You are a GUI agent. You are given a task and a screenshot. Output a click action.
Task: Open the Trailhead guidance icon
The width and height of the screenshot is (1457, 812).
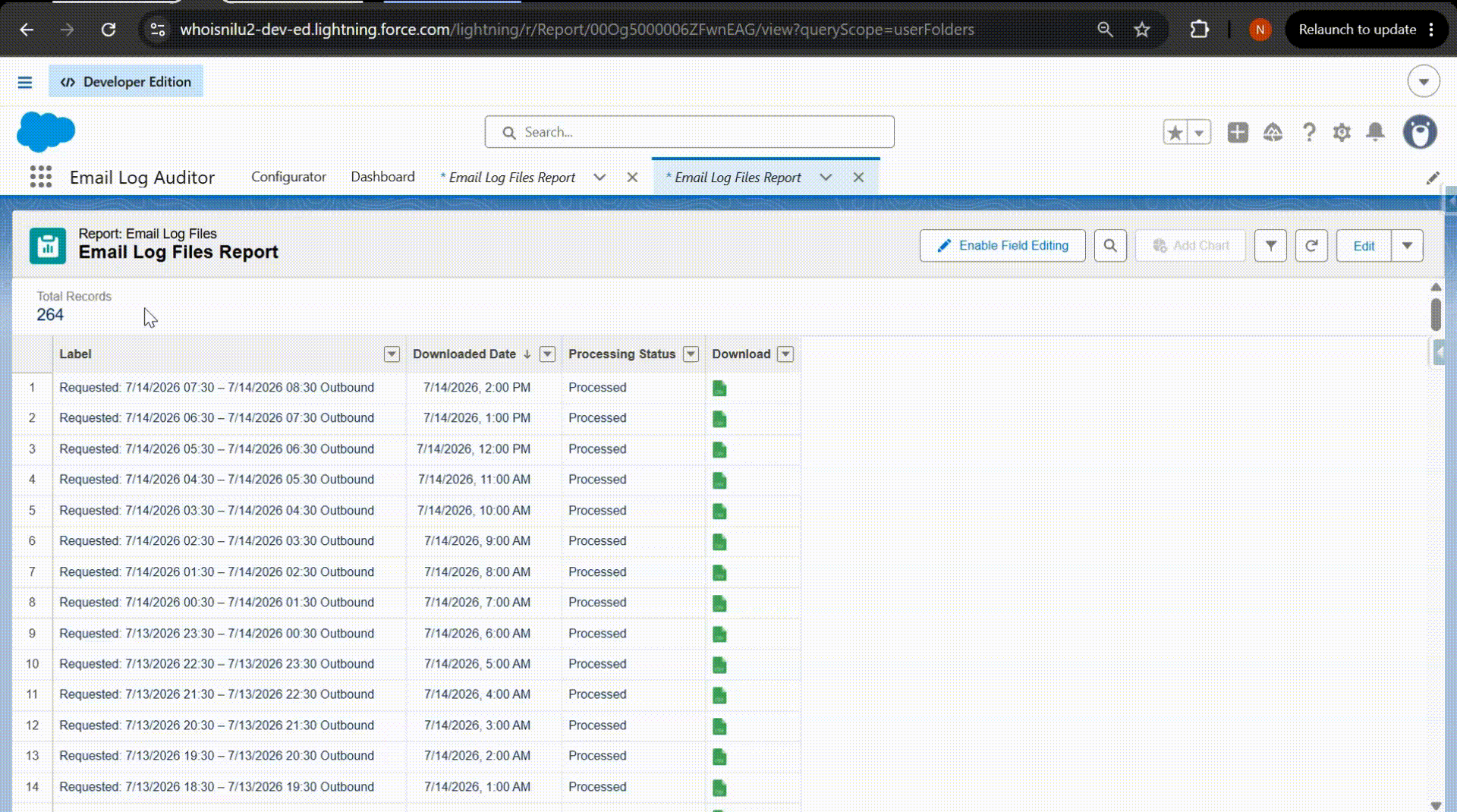click(1273, 132)
